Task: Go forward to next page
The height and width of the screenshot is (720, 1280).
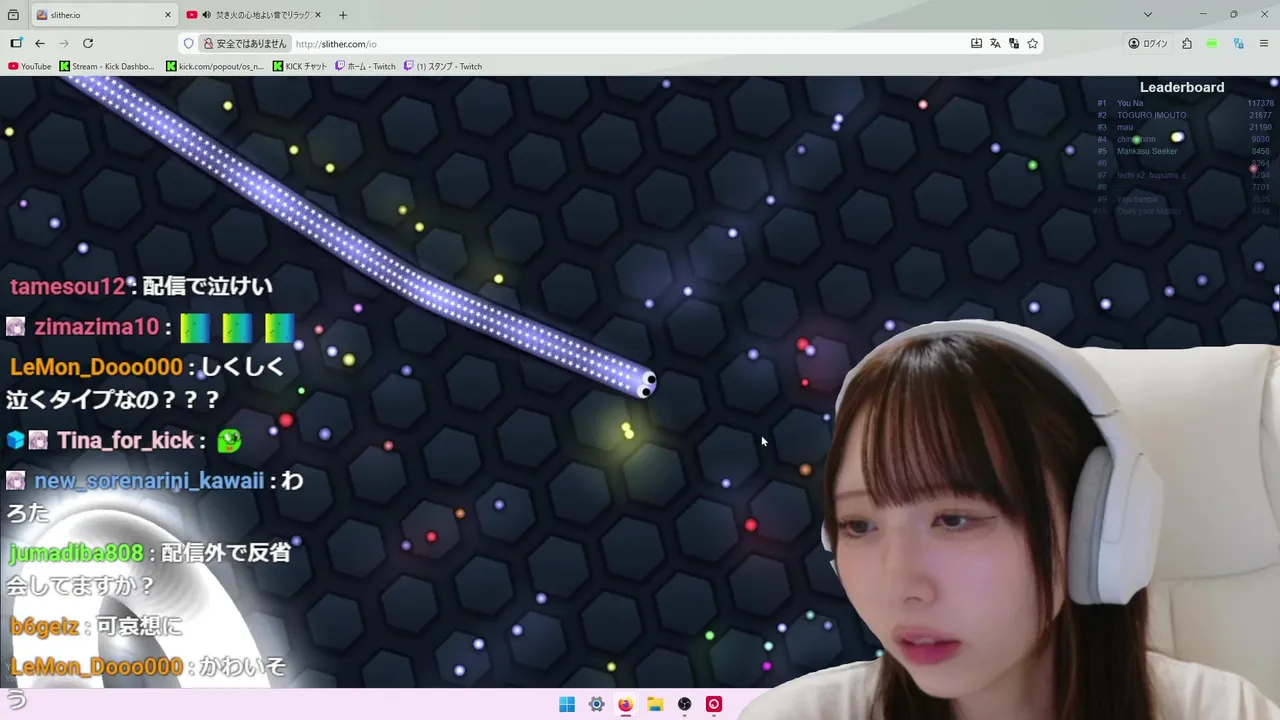Action: coord(64,43)
